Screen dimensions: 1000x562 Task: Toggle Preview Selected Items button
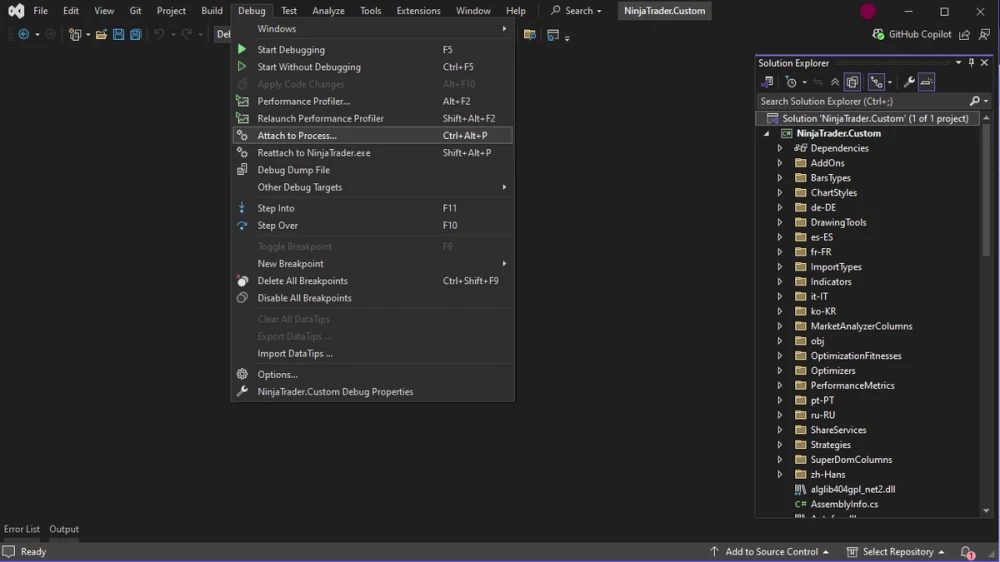click(x=927, y=82)
